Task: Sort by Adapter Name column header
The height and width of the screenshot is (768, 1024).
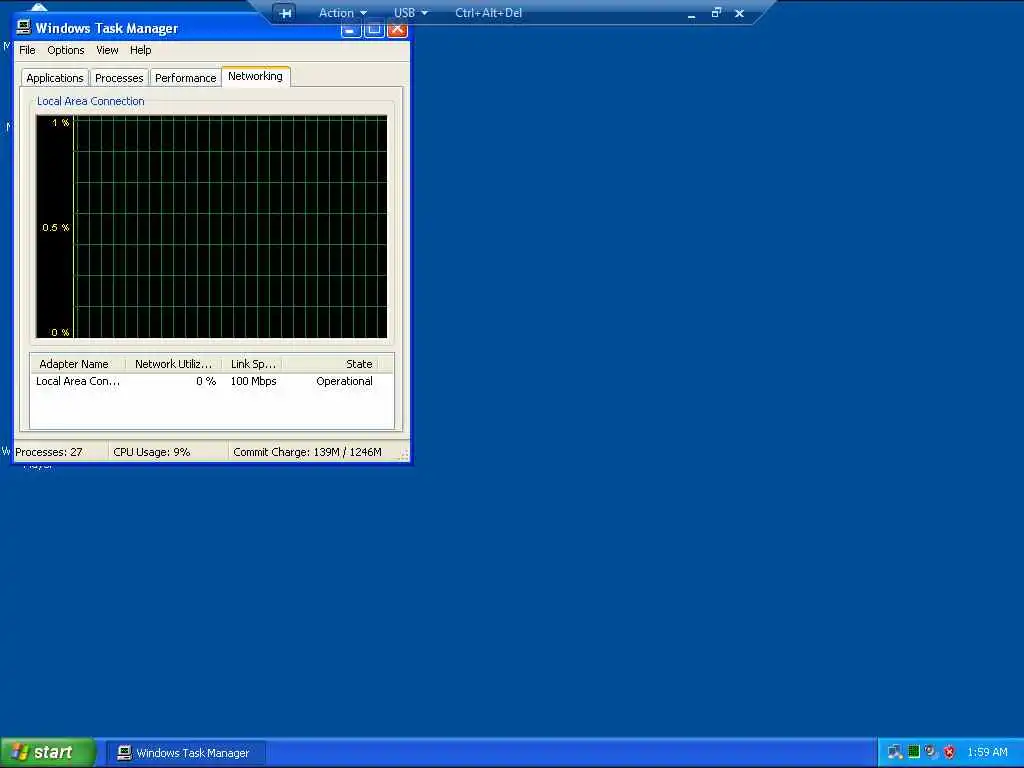Action: click(78, 364)
